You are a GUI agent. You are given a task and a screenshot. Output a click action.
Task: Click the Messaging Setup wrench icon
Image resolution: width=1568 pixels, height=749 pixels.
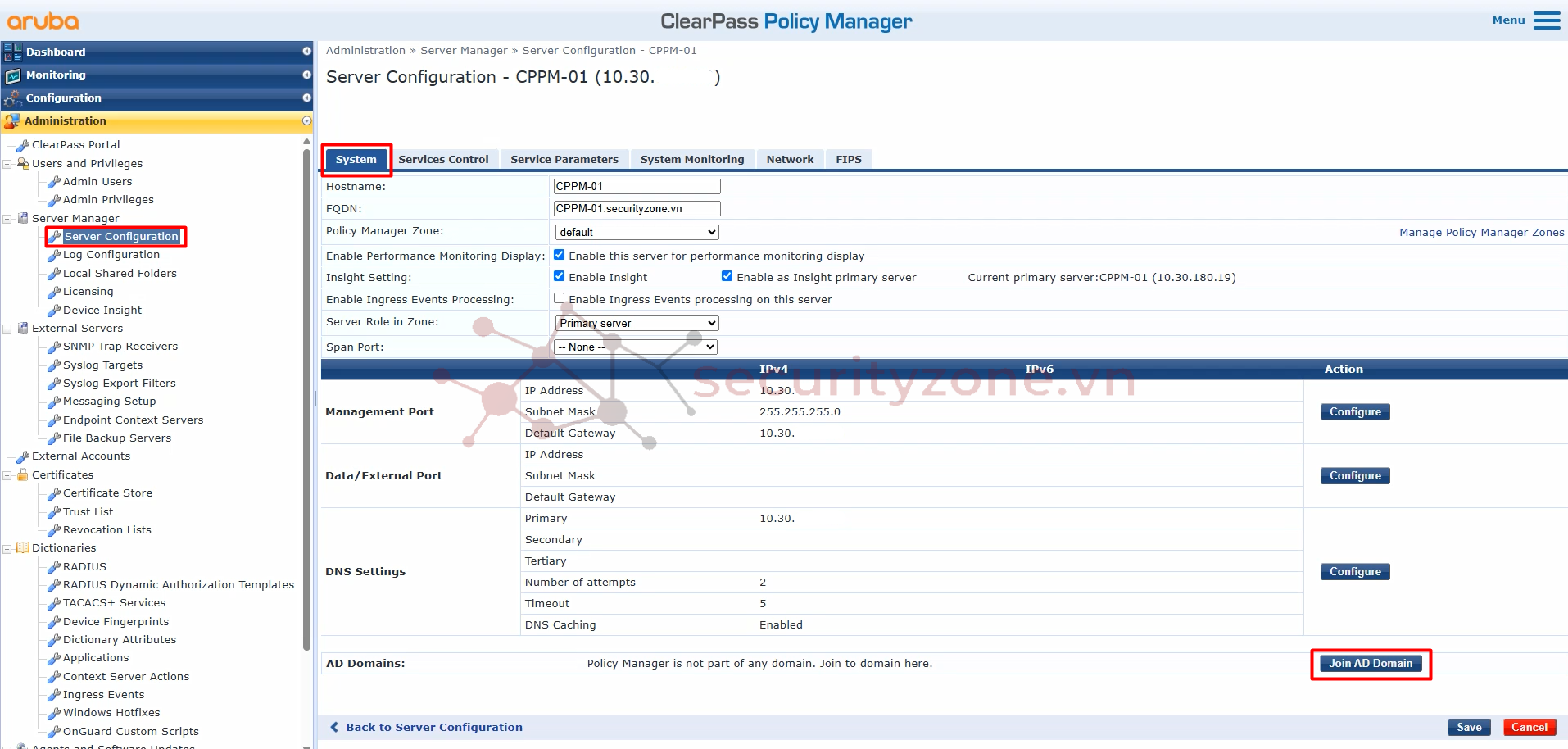click(x=54, y=402)
